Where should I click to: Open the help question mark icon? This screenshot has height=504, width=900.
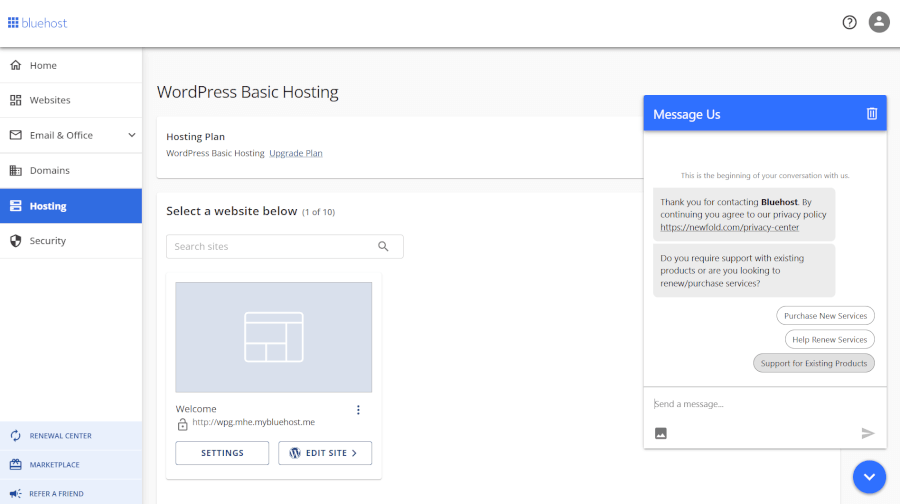[x=849, y=22]
